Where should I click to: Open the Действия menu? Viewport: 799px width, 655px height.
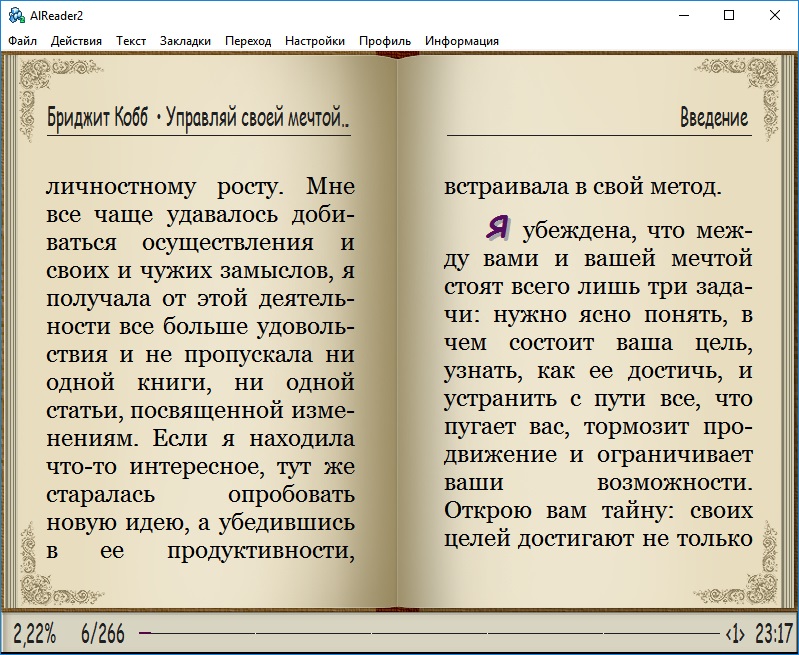click(76, 41)
